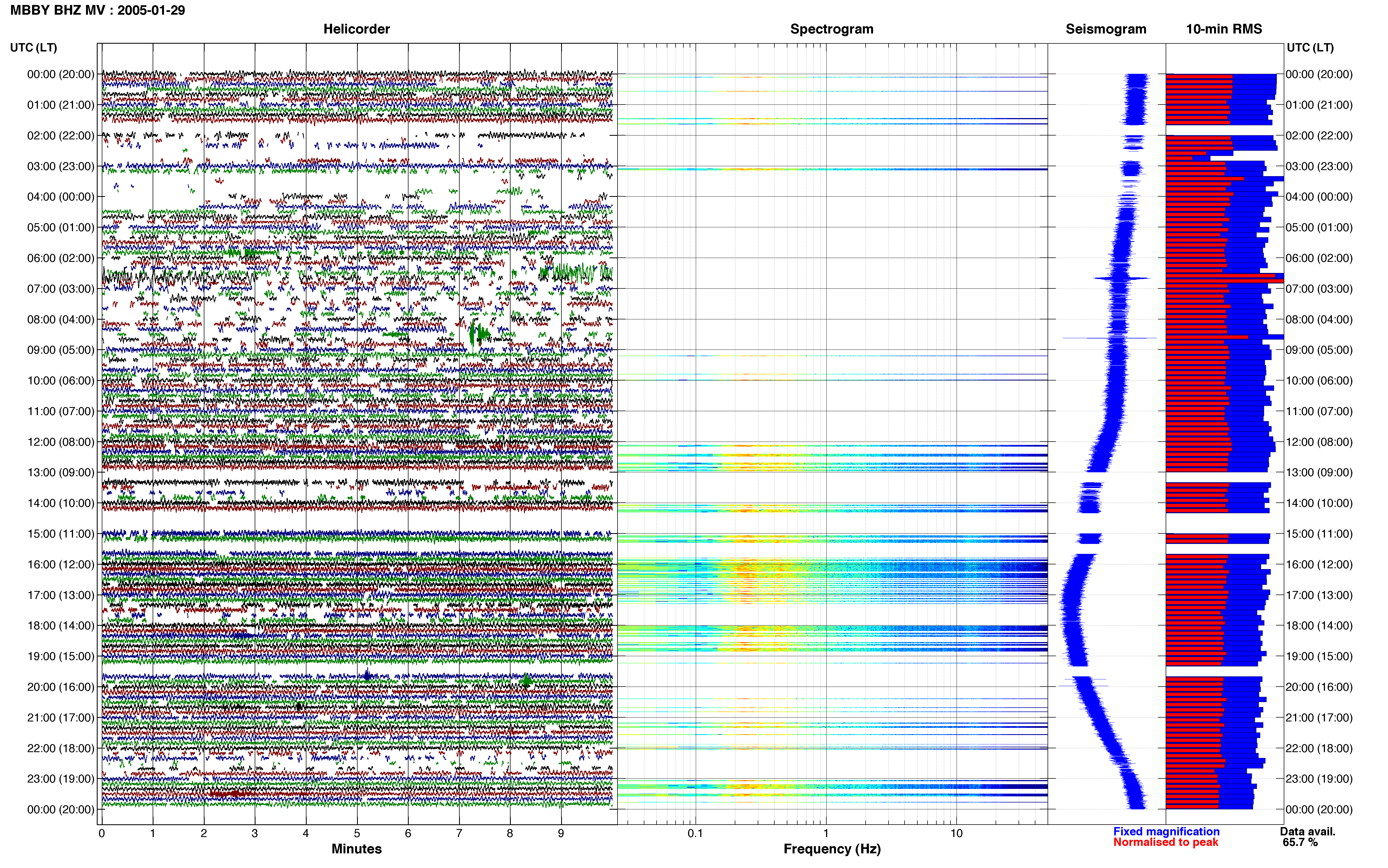1388x868 pixels.
Task: Click RMS-side time label '17:00 (13:00)'
Action: [1319, 595]
